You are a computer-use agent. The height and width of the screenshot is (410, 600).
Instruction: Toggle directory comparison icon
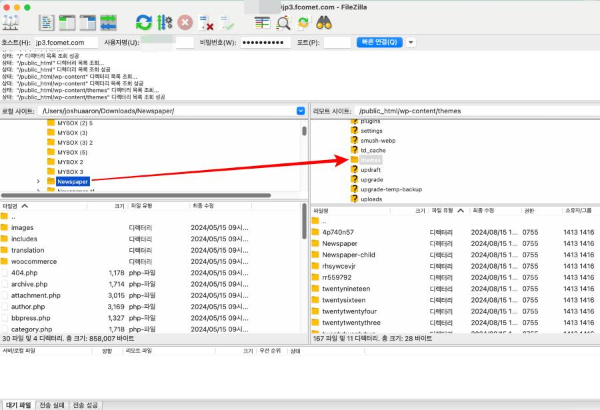[283, 23]
